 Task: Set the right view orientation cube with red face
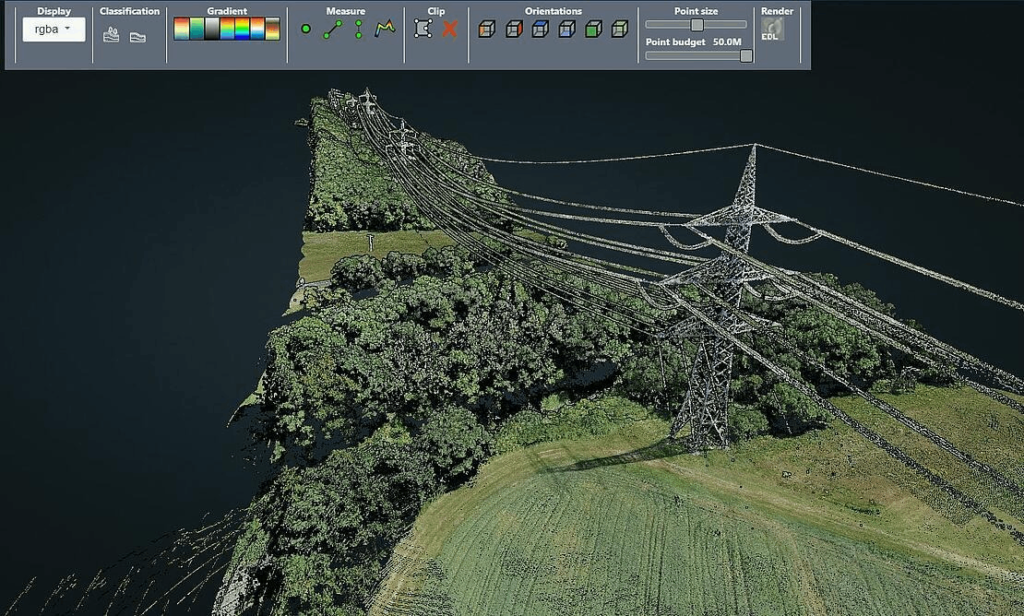(513, 29)
